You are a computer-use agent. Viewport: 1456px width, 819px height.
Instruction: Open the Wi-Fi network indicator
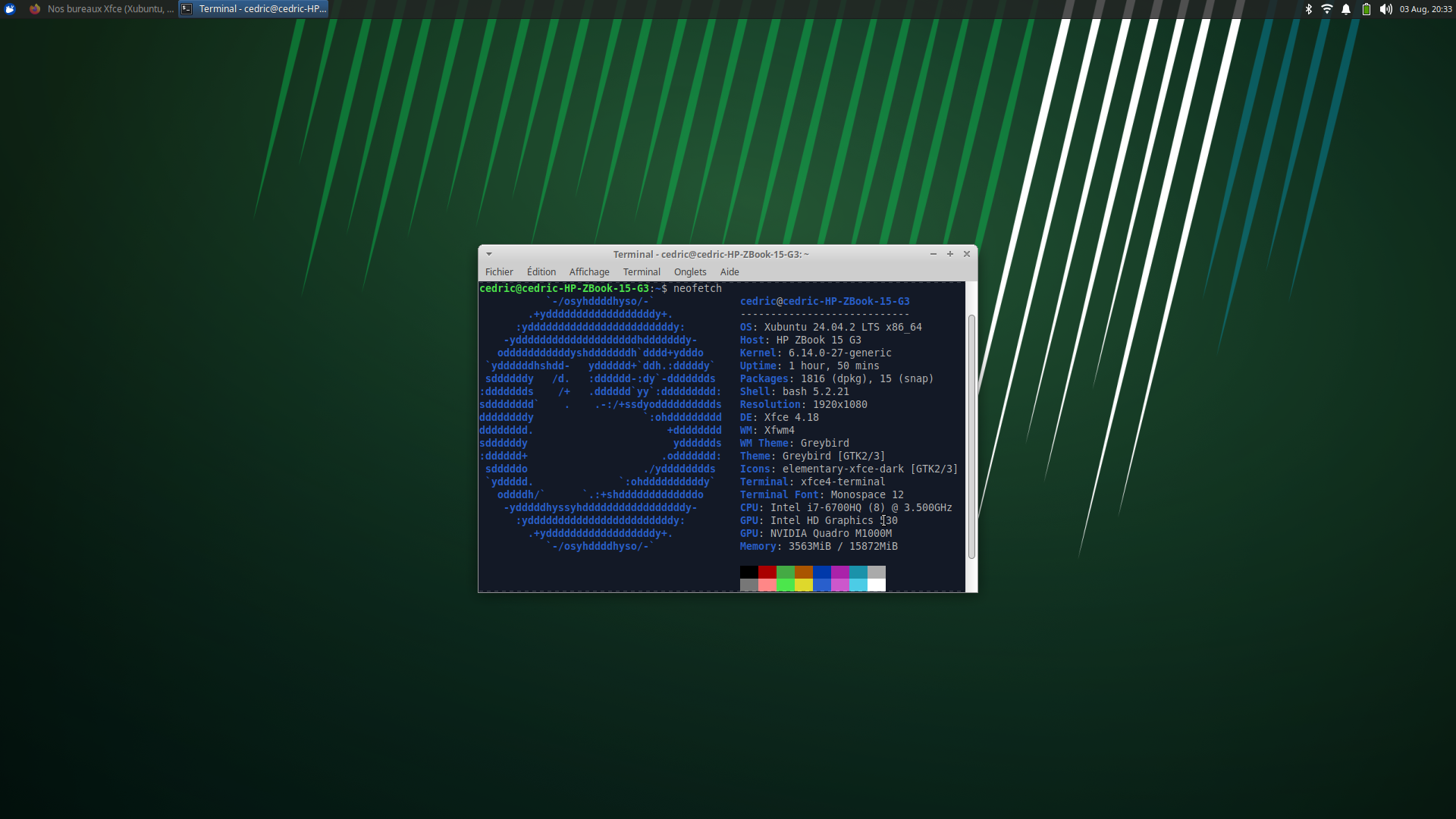coord(1327,9)
